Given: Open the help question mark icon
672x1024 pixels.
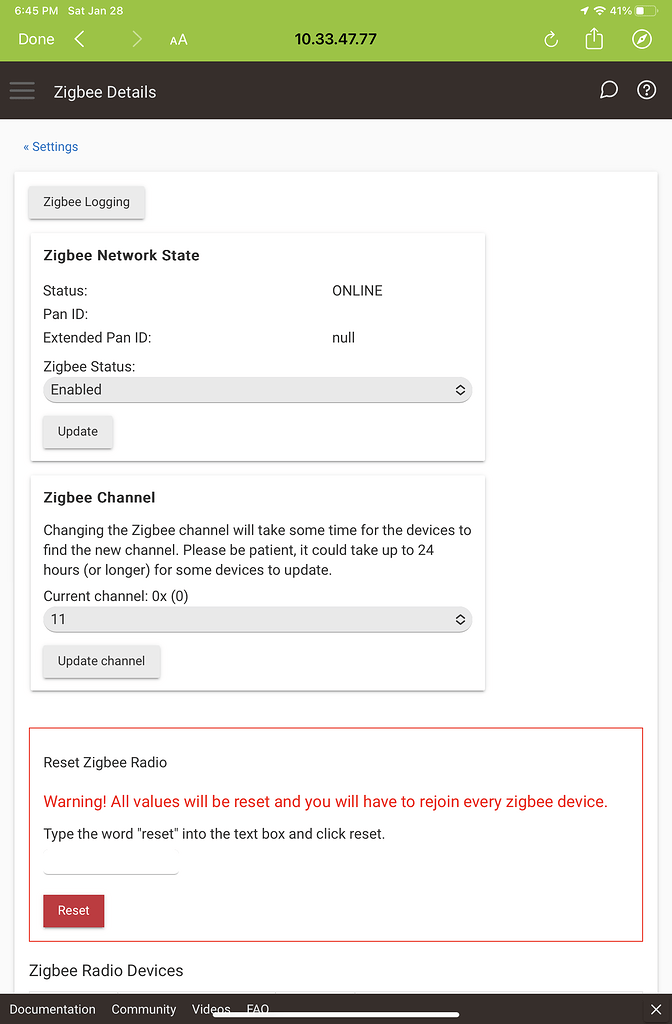Looking at the screenshot, I should coord(647,90).
